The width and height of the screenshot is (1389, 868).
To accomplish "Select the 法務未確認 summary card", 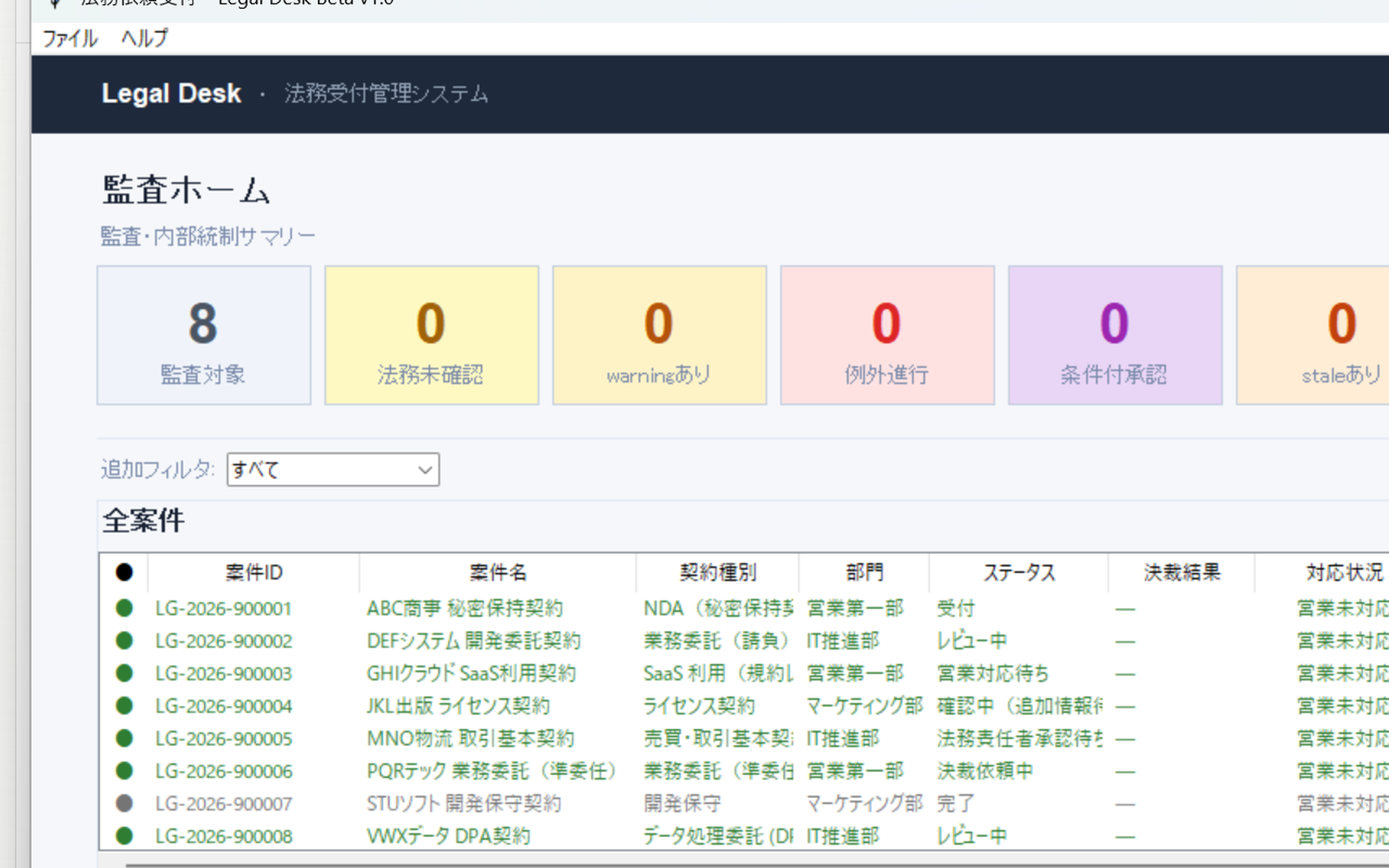I will pos(431,335).
